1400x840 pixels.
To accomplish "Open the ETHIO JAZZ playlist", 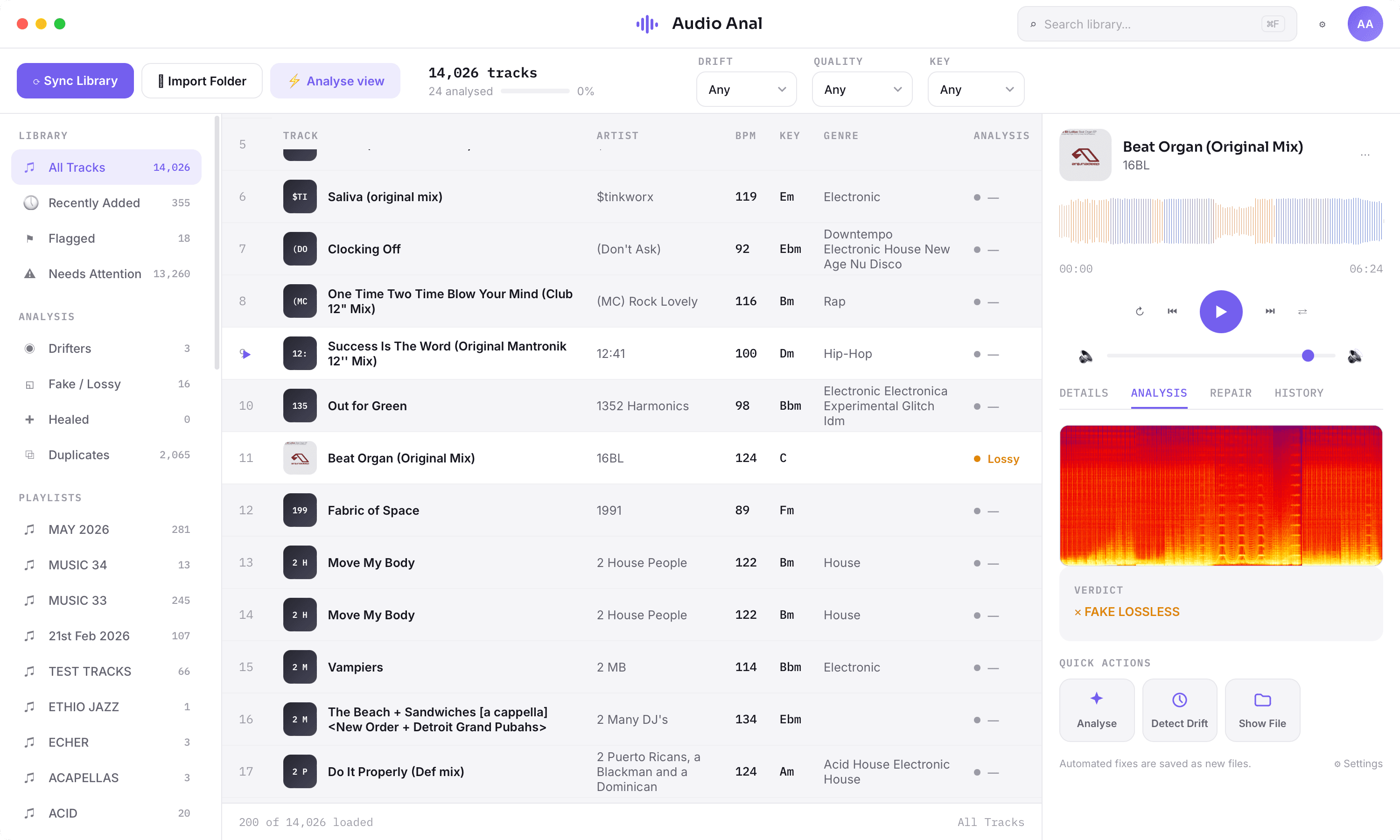I will (x=106, y=707).
